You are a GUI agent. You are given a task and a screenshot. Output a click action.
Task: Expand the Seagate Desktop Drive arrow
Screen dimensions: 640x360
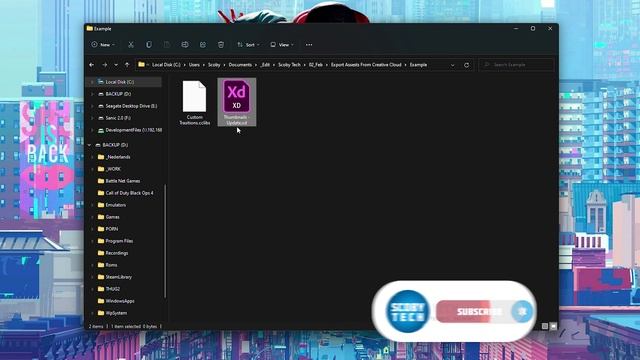coord(92,106)
